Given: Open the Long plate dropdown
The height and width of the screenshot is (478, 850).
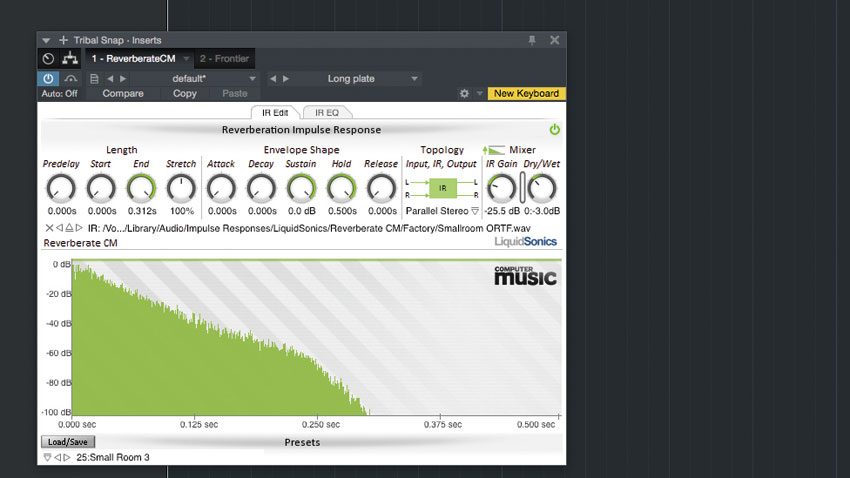Looking at the screenshot, I should [x=414, y=79].
